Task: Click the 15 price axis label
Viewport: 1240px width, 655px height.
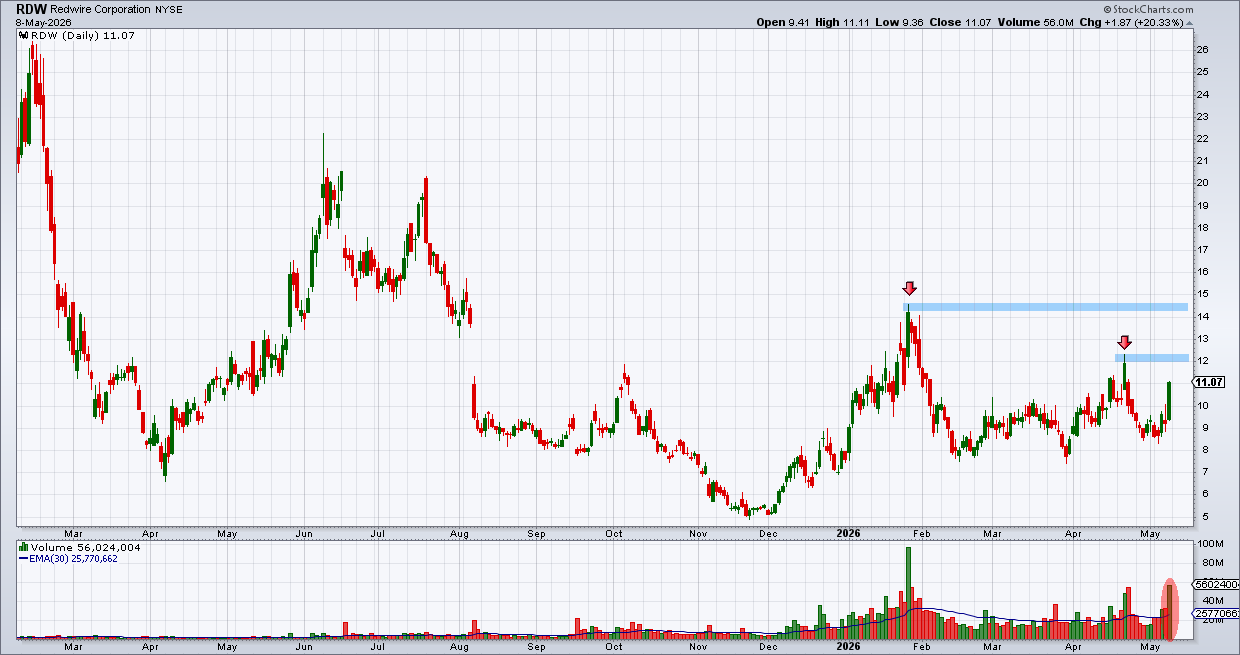Action: [x=1204, y=294]
